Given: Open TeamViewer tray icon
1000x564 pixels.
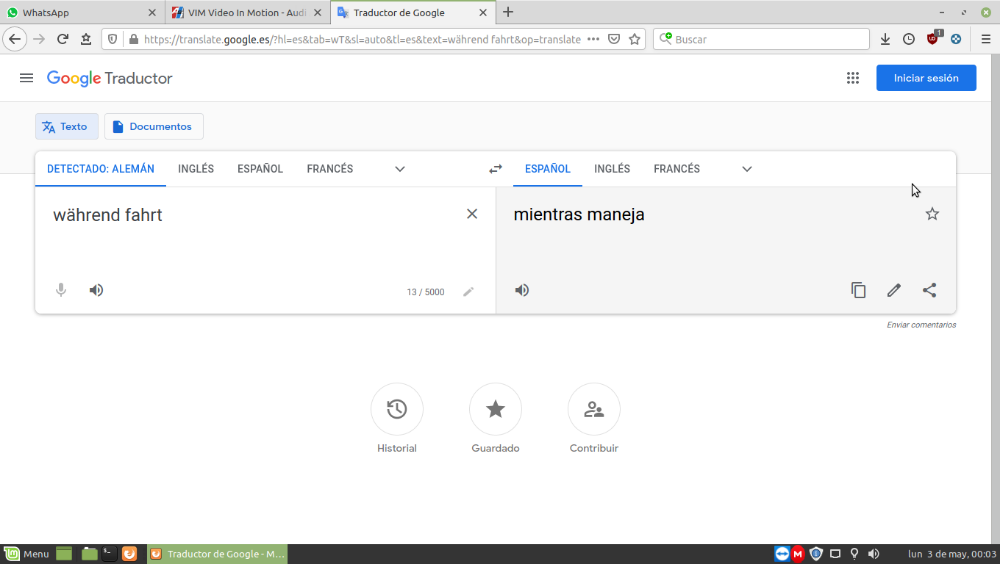Looking at the screenshot, I should [782, 554].
